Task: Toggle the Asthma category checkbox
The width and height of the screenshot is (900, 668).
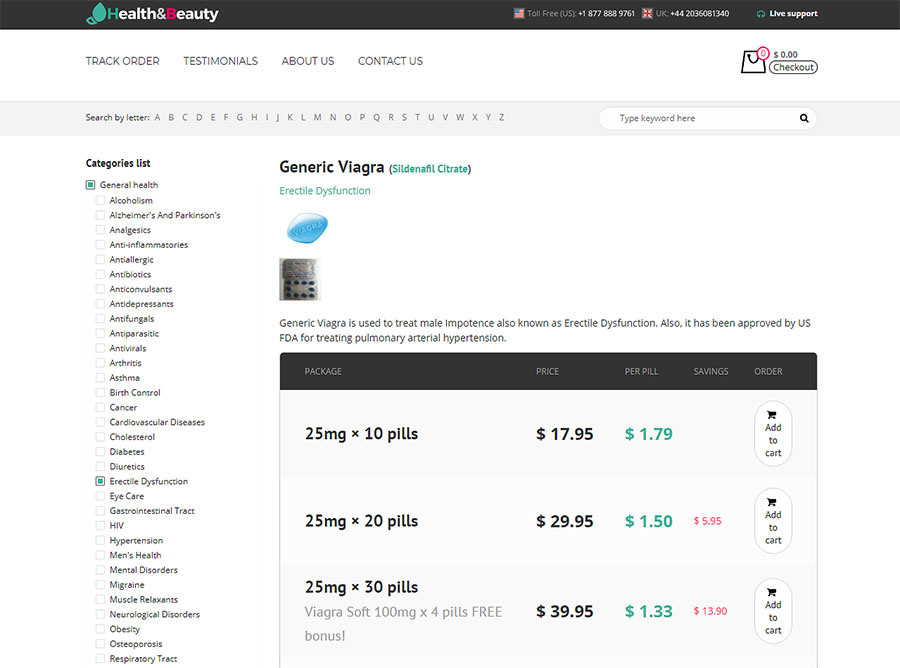Action: pos(100,378)
